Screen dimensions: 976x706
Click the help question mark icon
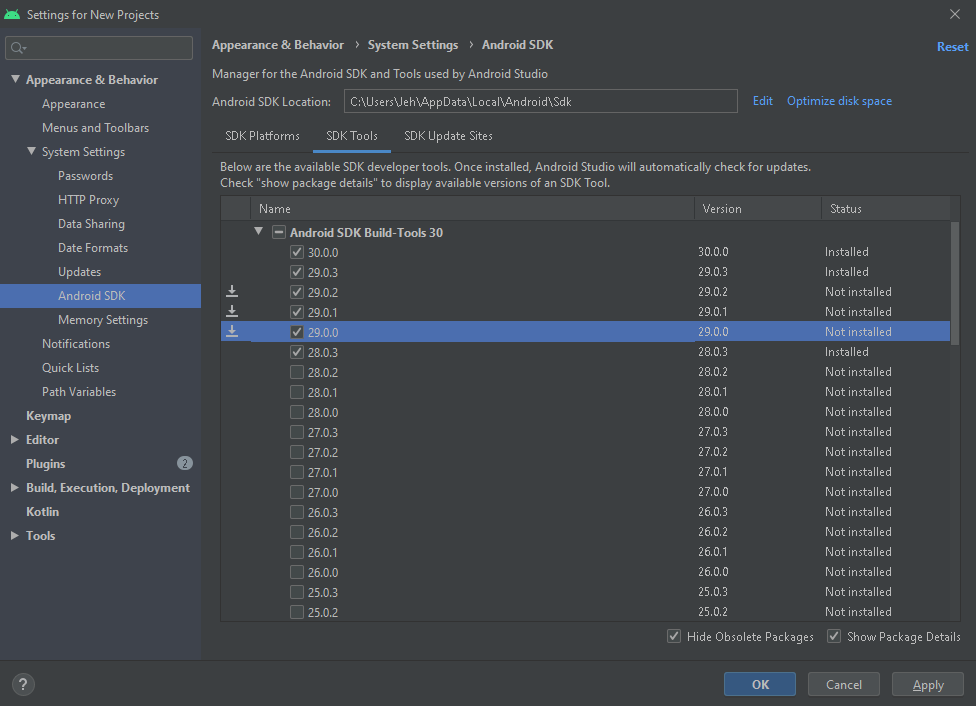[23, 684]
